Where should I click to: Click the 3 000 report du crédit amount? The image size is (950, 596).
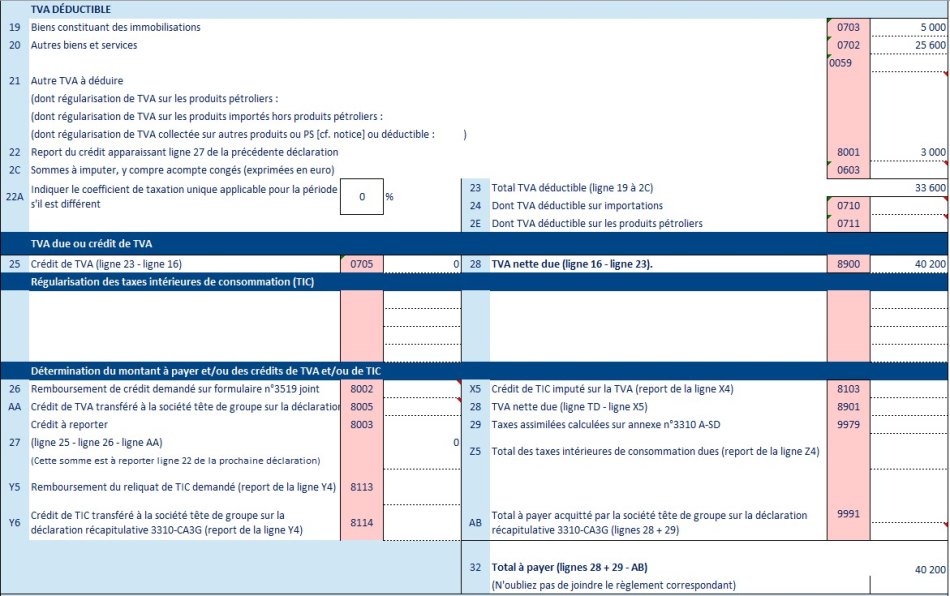pos(908,152)
